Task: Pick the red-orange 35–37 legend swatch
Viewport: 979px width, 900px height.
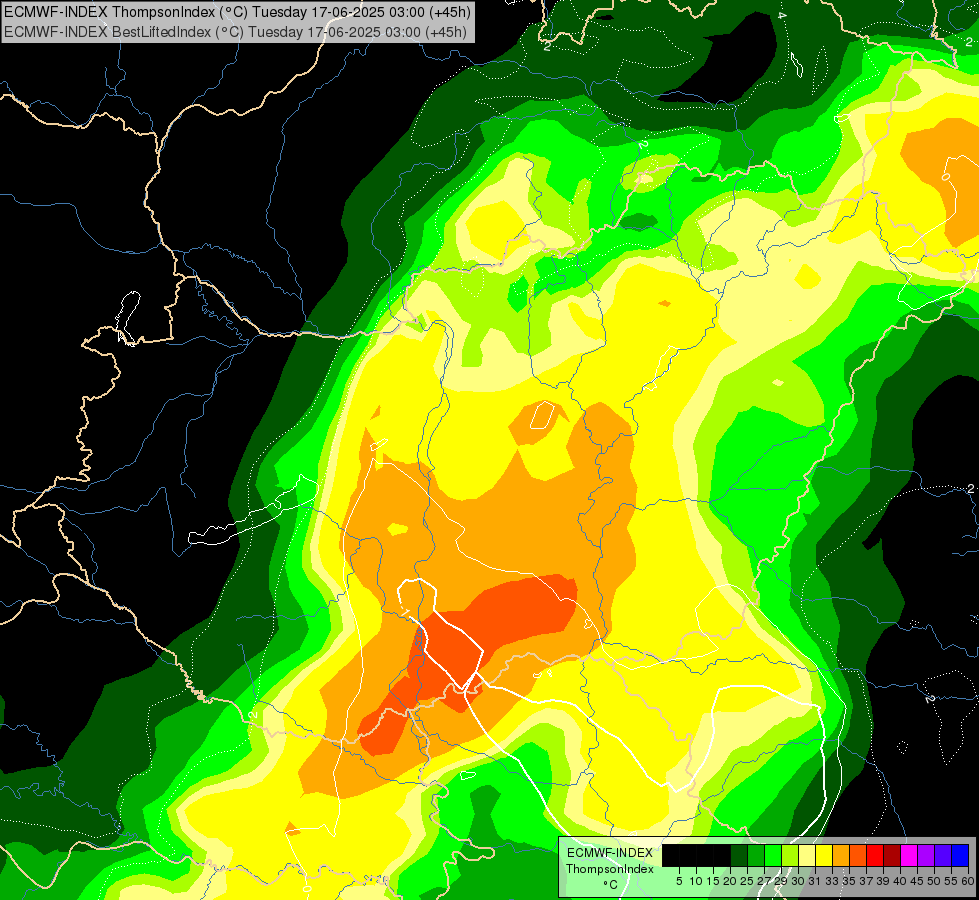Action: [858, 855]
